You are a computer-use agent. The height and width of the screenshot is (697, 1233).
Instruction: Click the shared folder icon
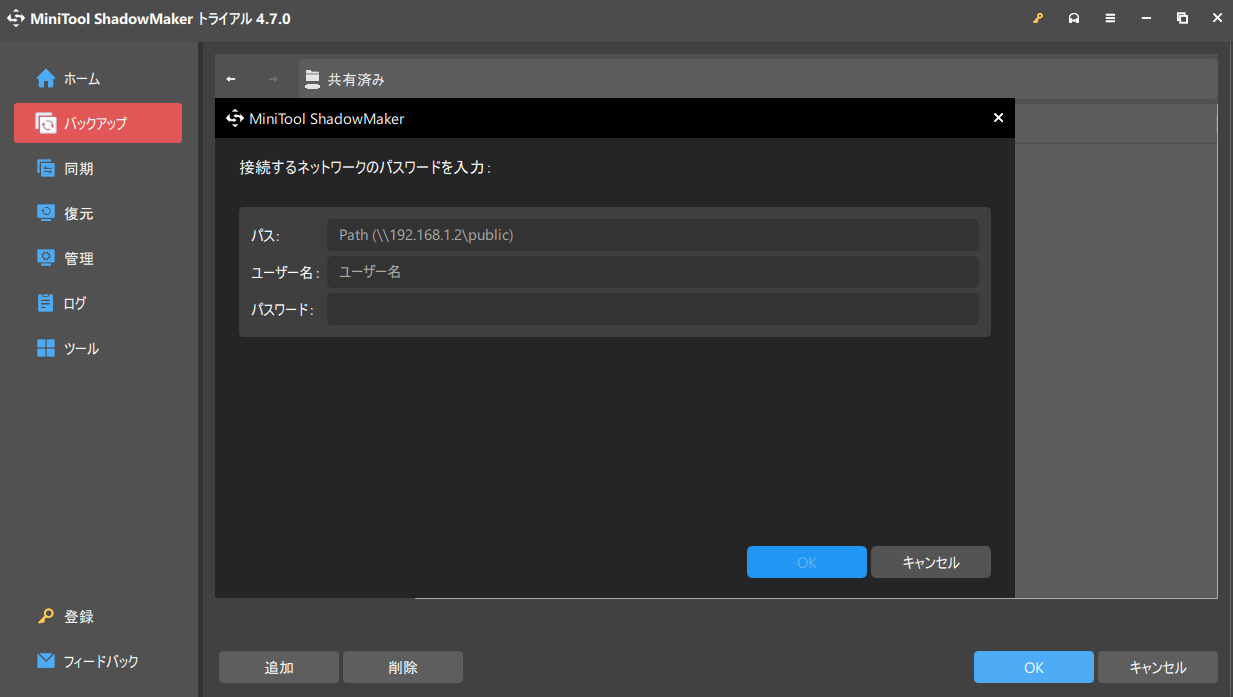[313, 78]
